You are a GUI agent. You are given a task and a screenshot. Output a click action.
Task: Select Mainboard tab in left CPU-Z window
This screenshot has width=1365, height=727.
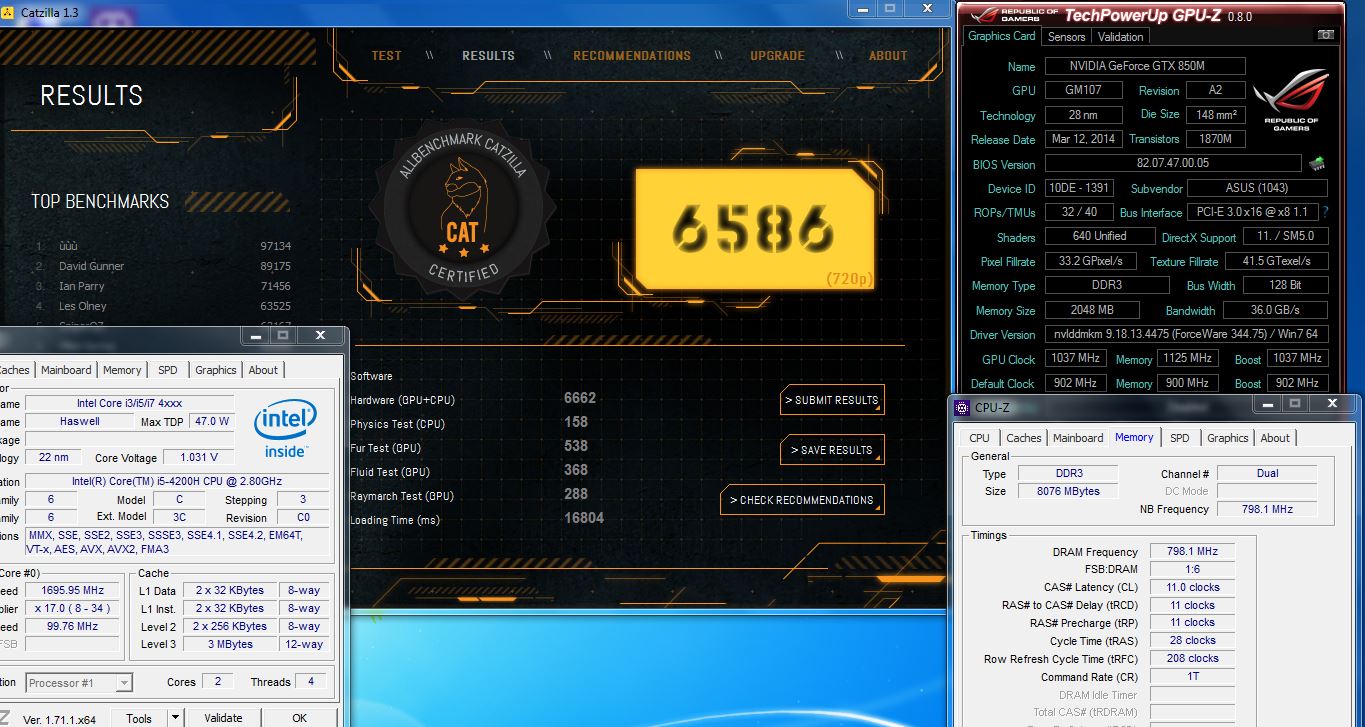point(66,370)
